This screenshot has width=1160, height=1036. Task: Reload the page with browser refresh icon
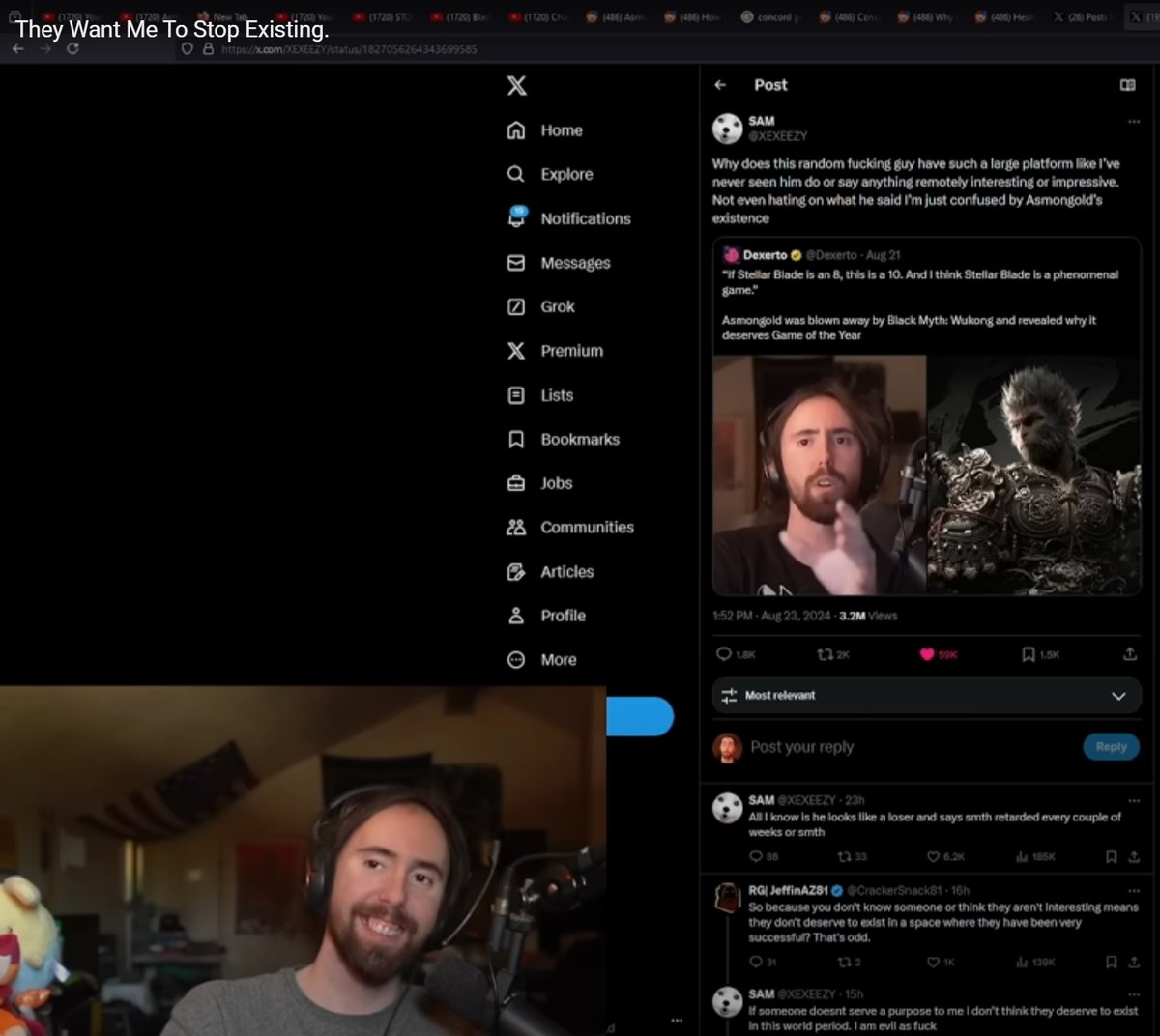coord(72,48)
